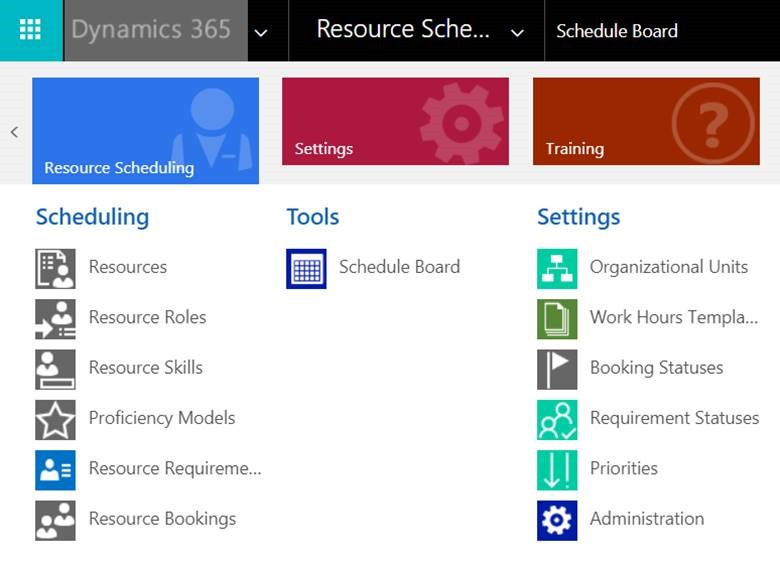Viewport: 780px width, 566px height.
Task: Click the Tools group heading
Action: click(x=313, y=217)
